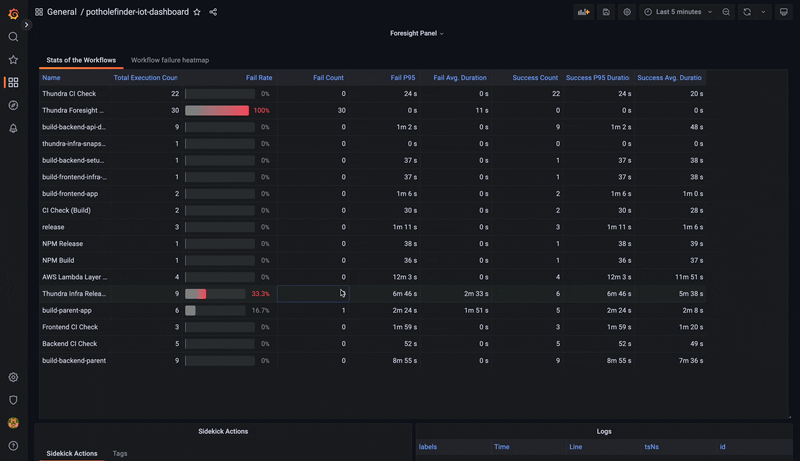Select the build-frontend-app row name

pos(70,194)
